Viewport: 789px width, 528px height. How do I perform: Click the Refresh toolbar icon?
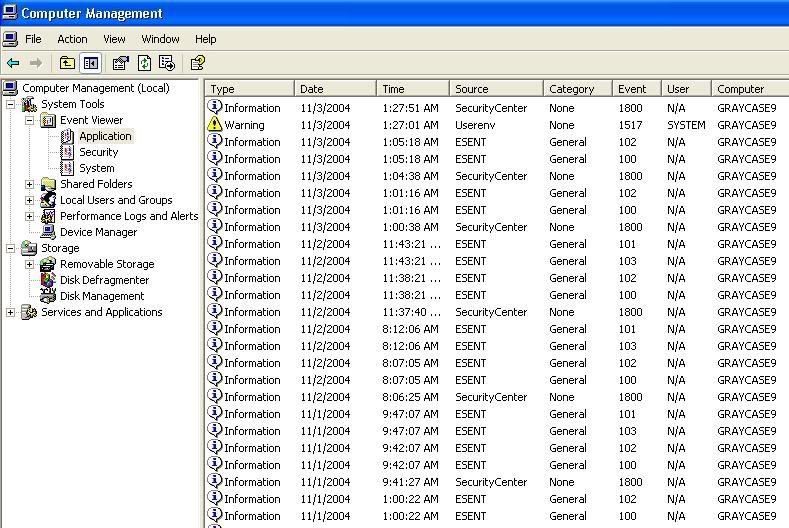[x=144, y=63]
